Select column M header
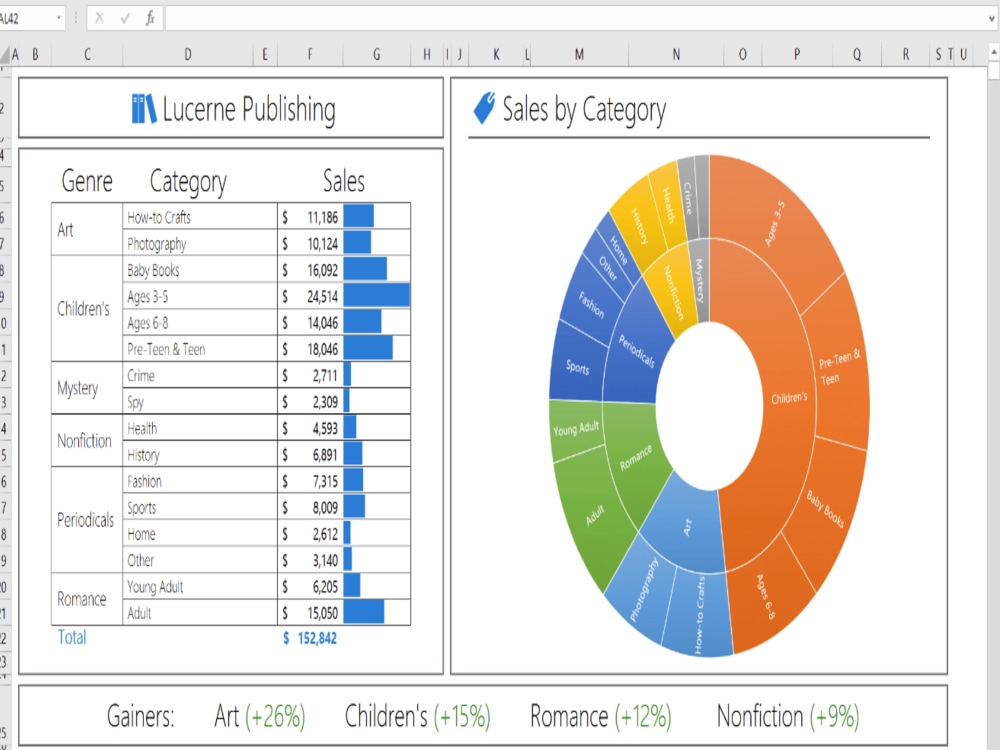 click(x=579, y=55)
